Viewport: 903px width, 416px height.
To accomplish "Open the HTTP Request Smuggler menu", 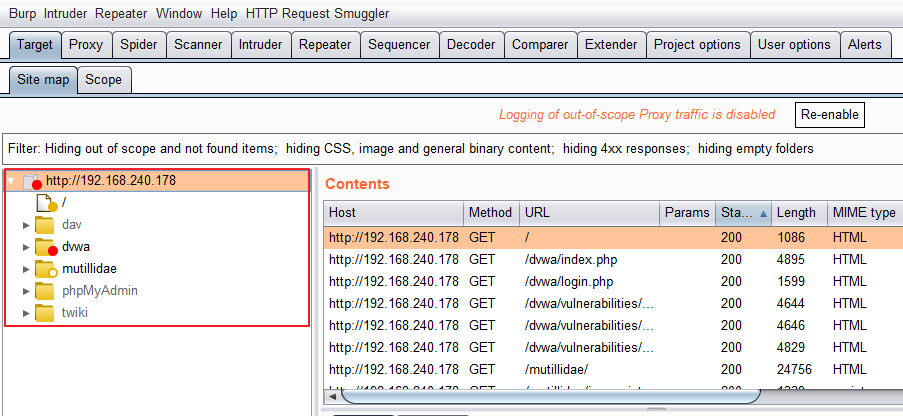I will (317, 13).
